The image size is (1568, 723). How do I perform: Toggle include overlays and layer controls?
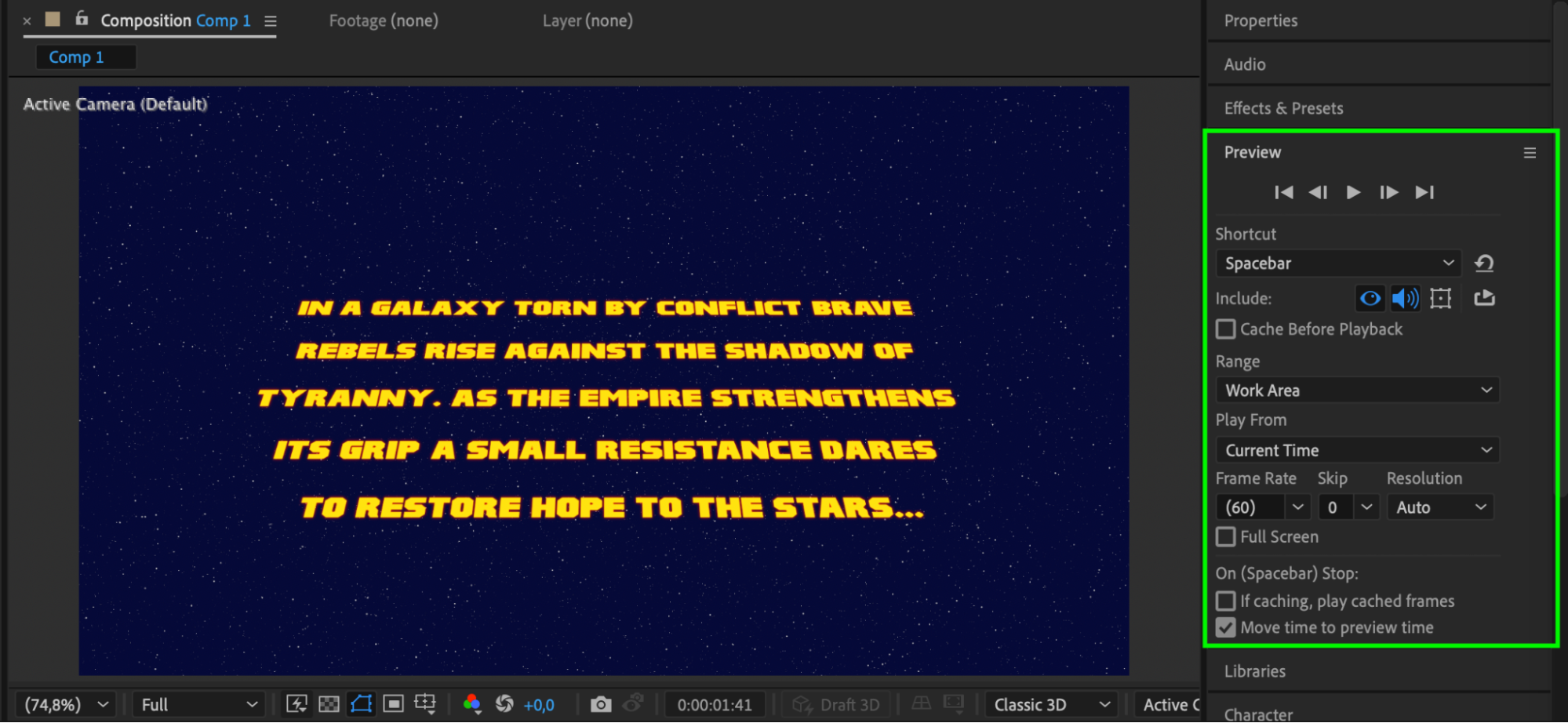click(1441, 298)
